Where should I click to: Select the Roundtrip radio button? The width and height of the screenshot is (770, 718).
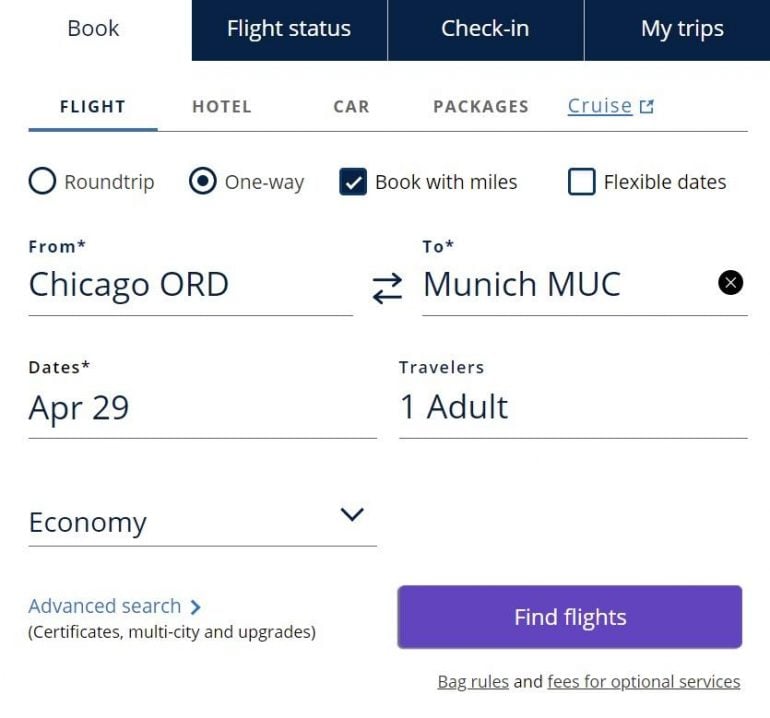pos(42,182)
